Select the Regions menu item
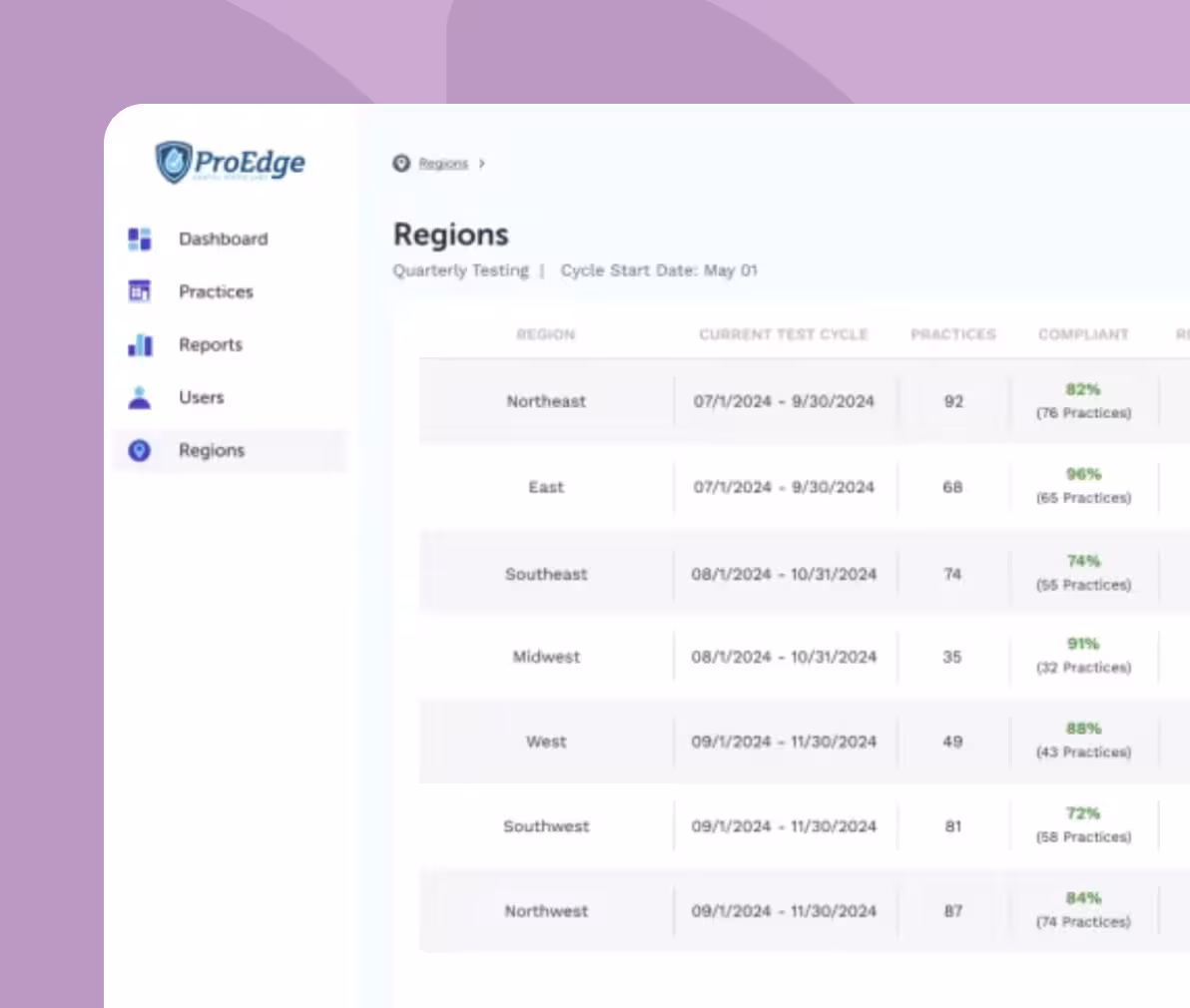 [x=230, y=450]
